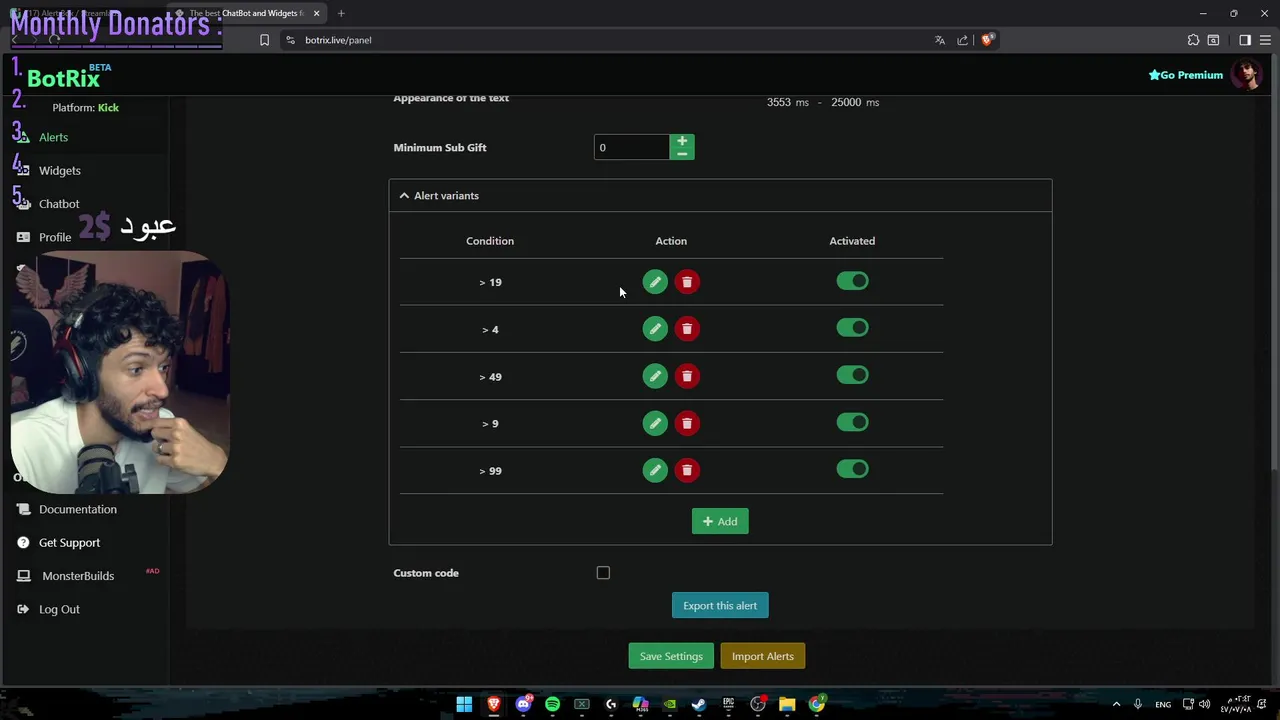Delete the '> 99' alert variant
Image resolution: width=1280 pixels, height=720 pixels.
coord(687,470)
